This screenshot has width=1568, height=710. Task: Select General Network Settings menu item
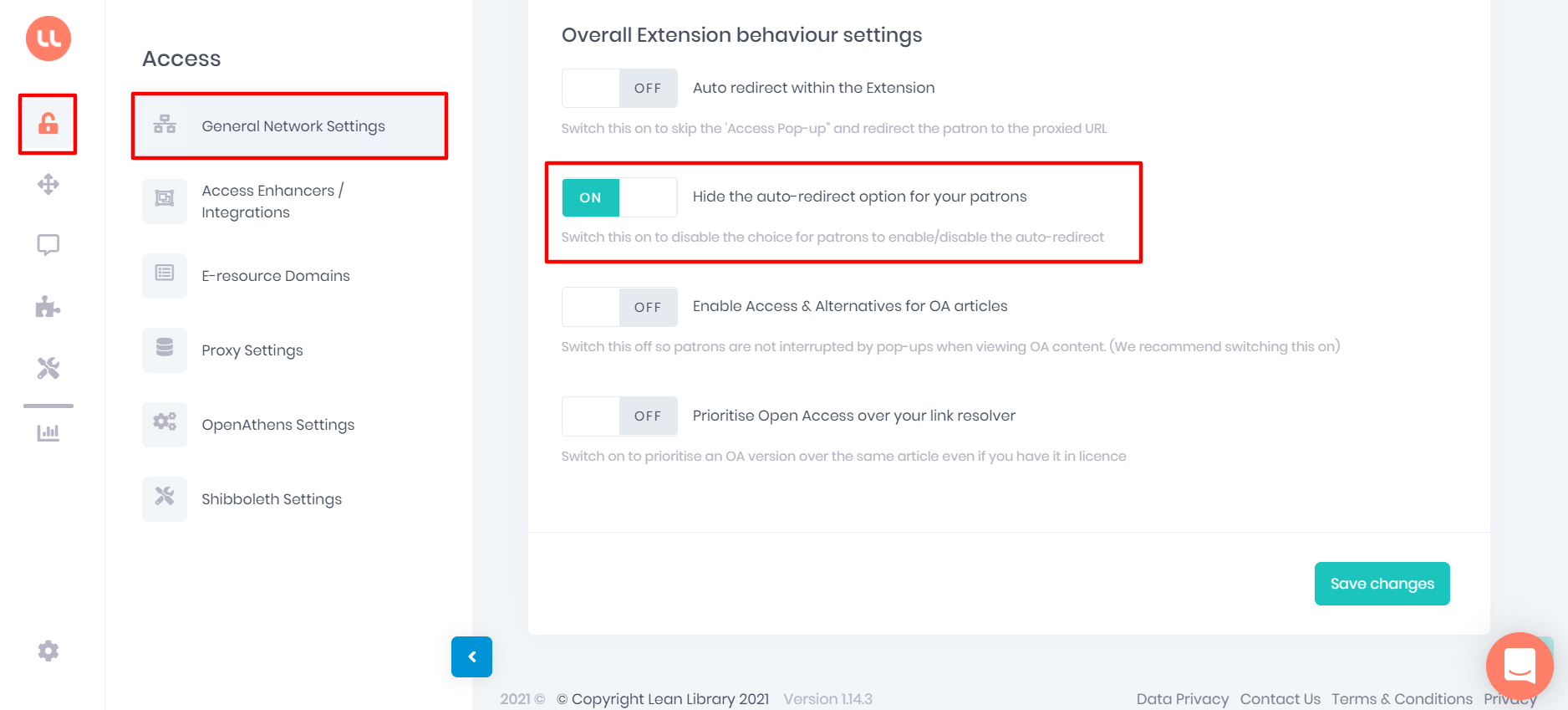coord(290,125)
